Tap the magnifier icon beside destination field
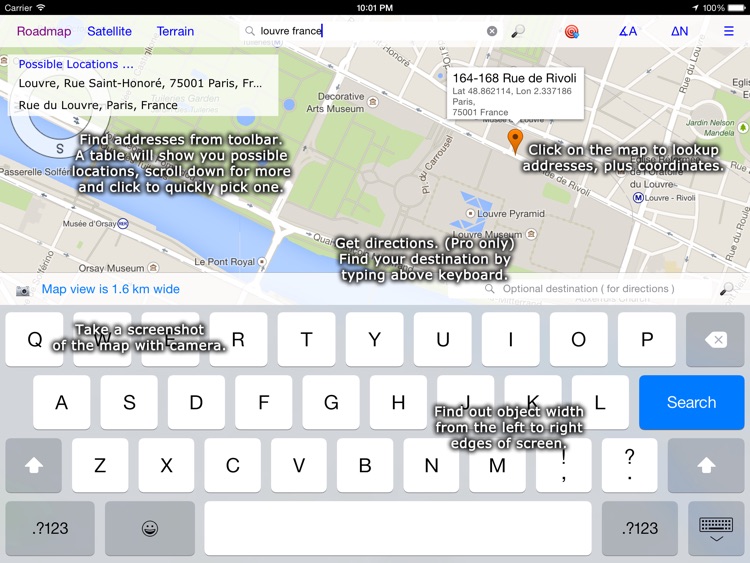 click(x=727, y=289)
